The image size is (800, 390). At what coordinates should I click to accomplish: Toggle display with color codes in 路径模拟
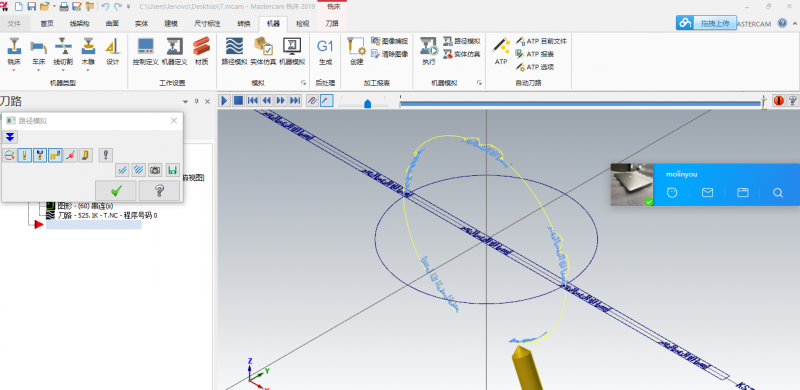point(9,155)
